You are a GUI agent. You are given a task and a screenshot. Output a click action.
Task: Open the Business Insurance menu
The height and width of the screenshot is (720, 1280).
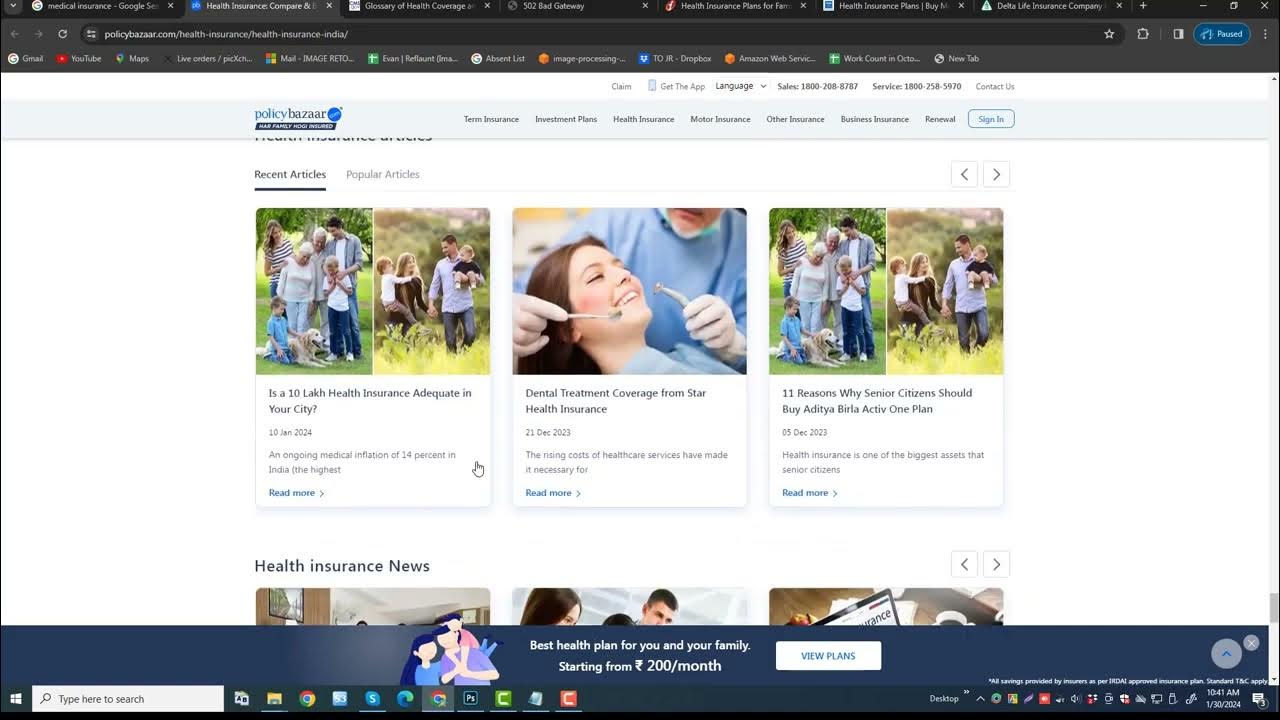pyautogui.click(x=875, y=119)
